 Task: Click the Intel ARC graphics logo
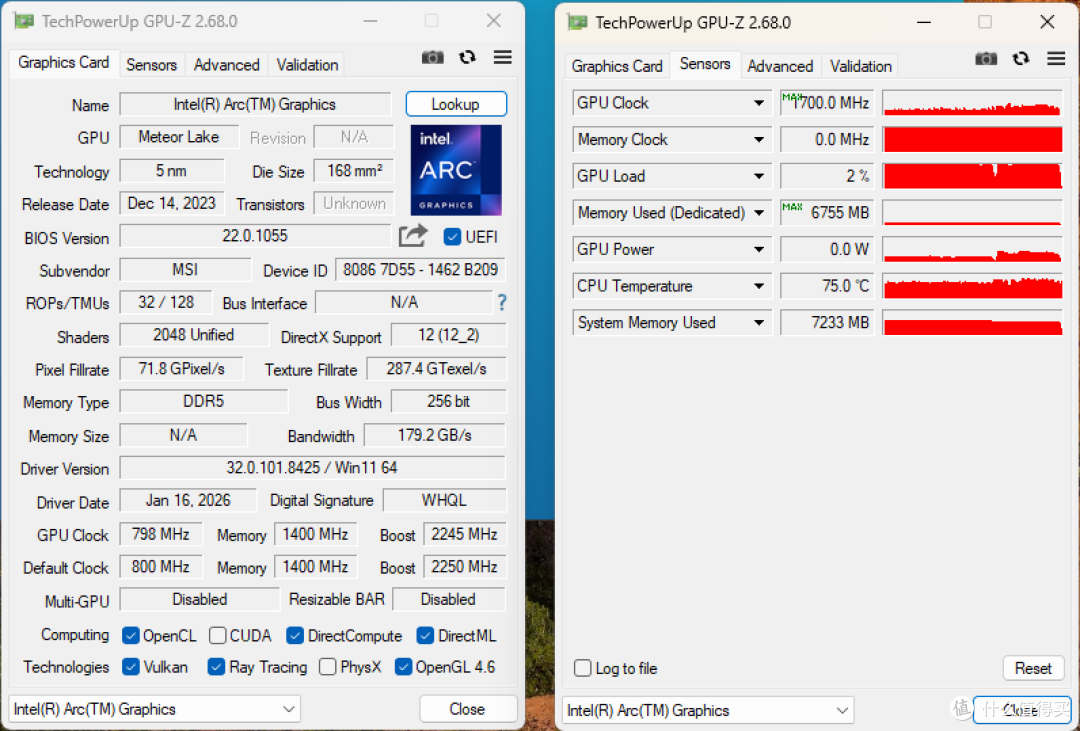click(456, 170)
